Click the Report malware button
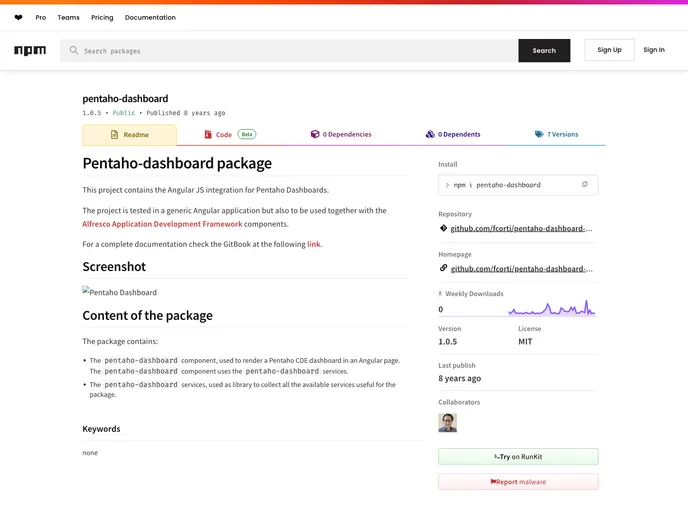The width and height of the screenshot is (688, 512). click(518, 482)
